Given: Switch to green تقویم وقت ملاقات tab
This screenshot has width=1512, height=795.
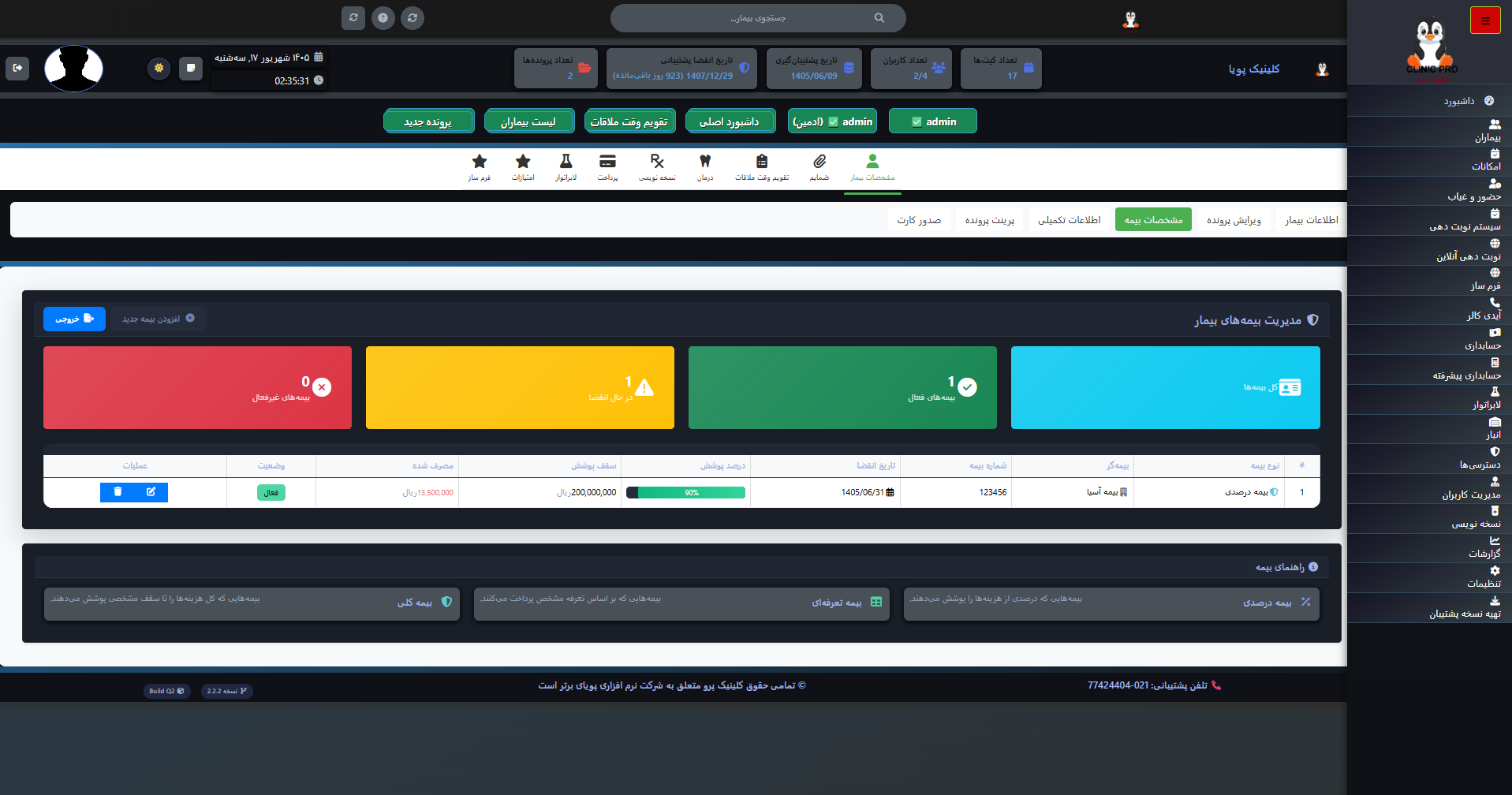Looking at the screenshot, I should click(x=629, y=121).
